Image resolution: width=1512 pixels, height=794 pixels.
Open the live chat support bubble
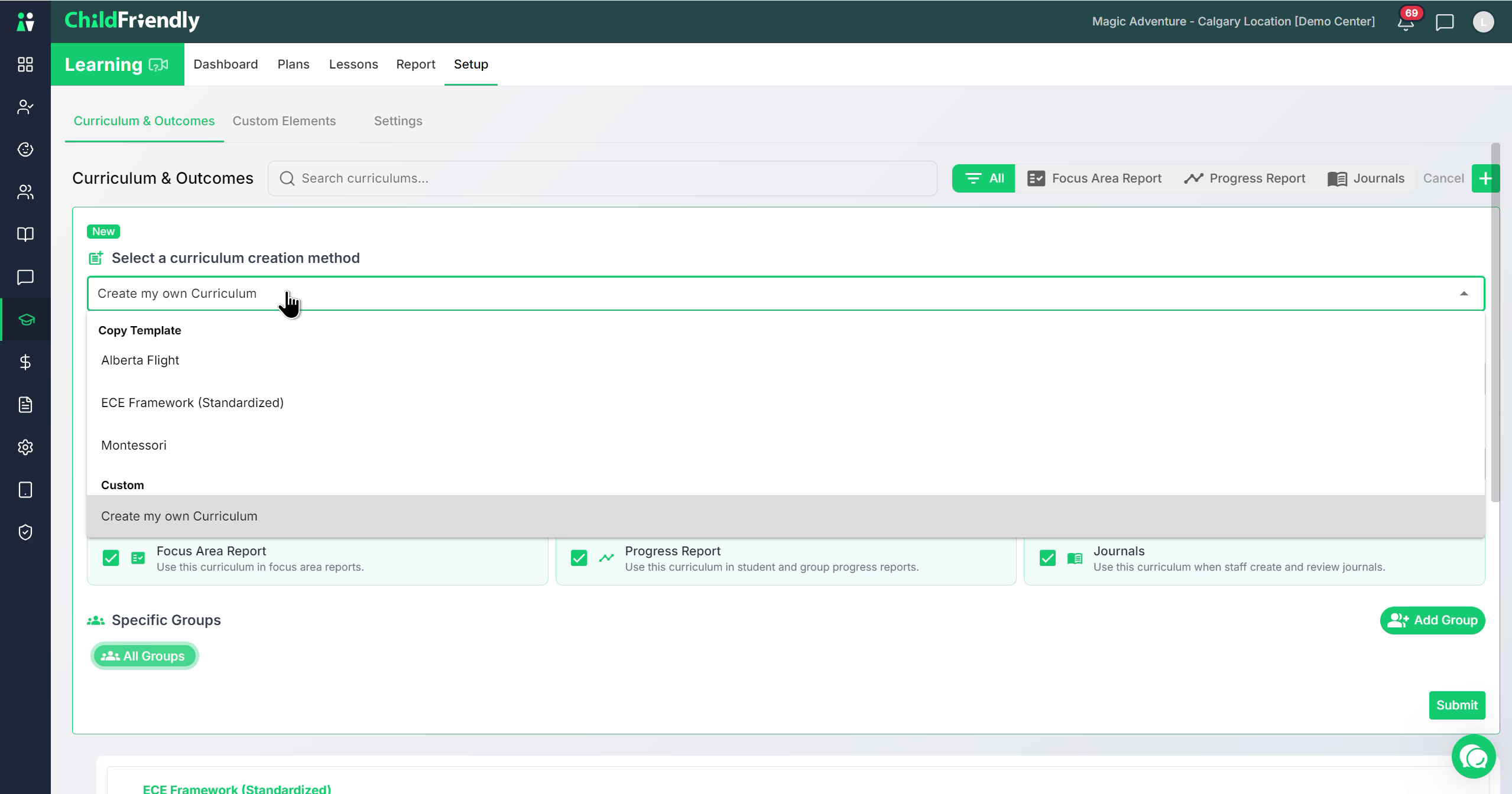(1474, 756)
